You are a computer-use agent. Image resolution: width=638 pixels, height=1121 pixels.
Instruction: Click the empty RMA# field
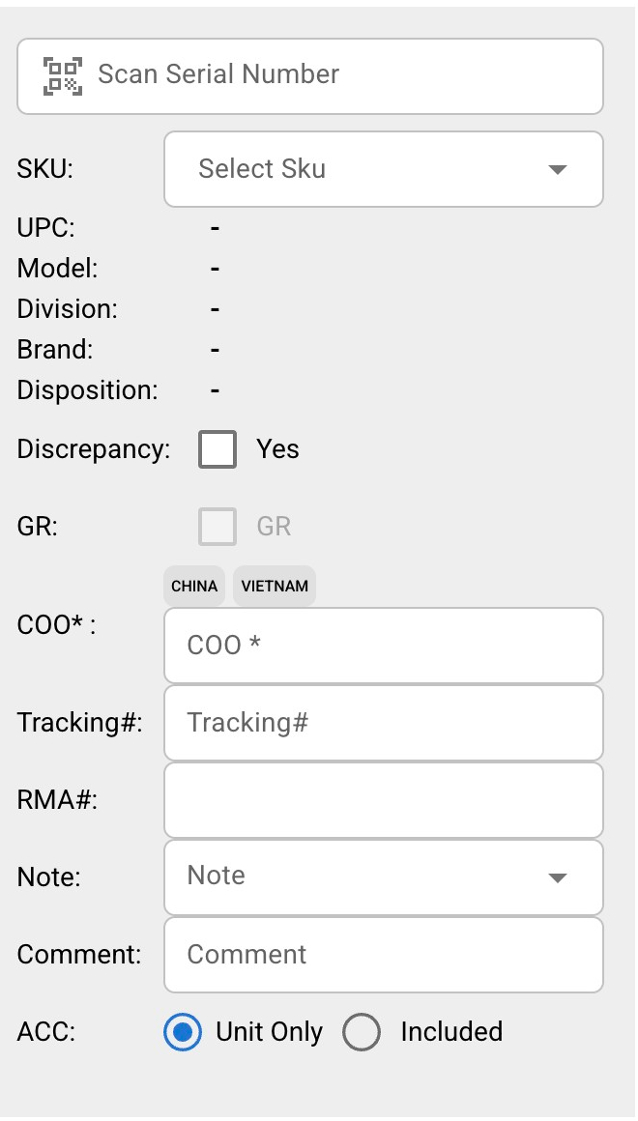tap(383, 800)
